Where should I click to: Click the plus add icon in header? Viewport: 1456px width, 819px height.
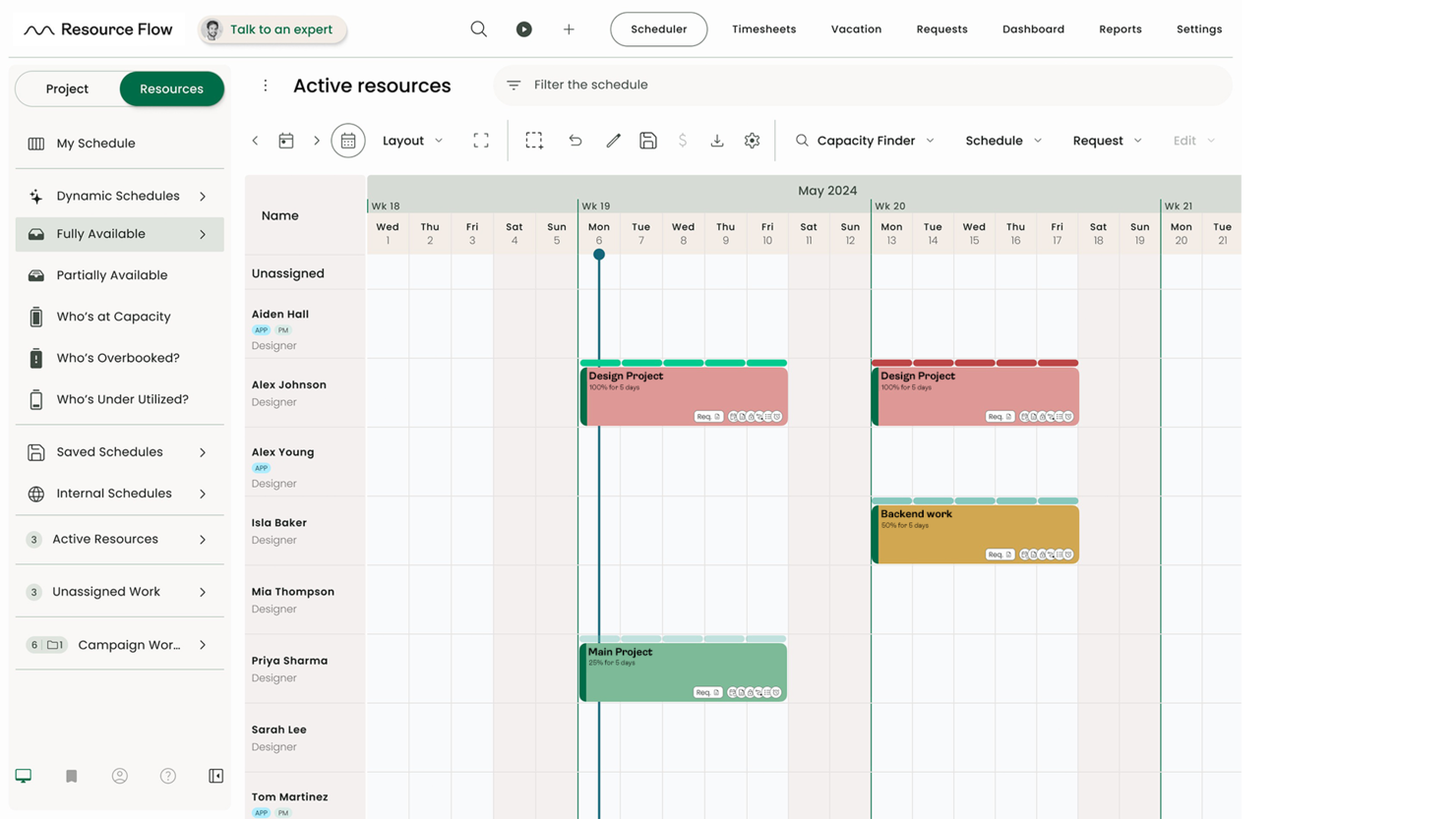(569, 29)
